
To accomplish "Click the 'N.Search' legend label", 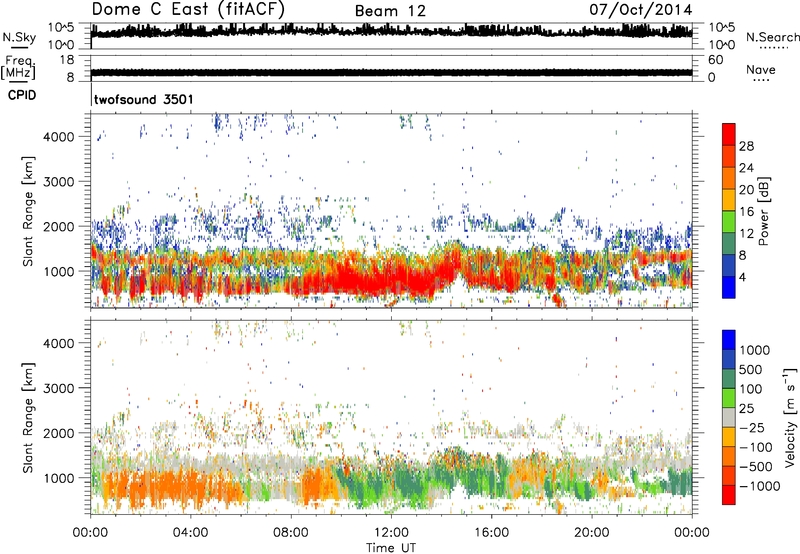I will (x=772, y=37).
